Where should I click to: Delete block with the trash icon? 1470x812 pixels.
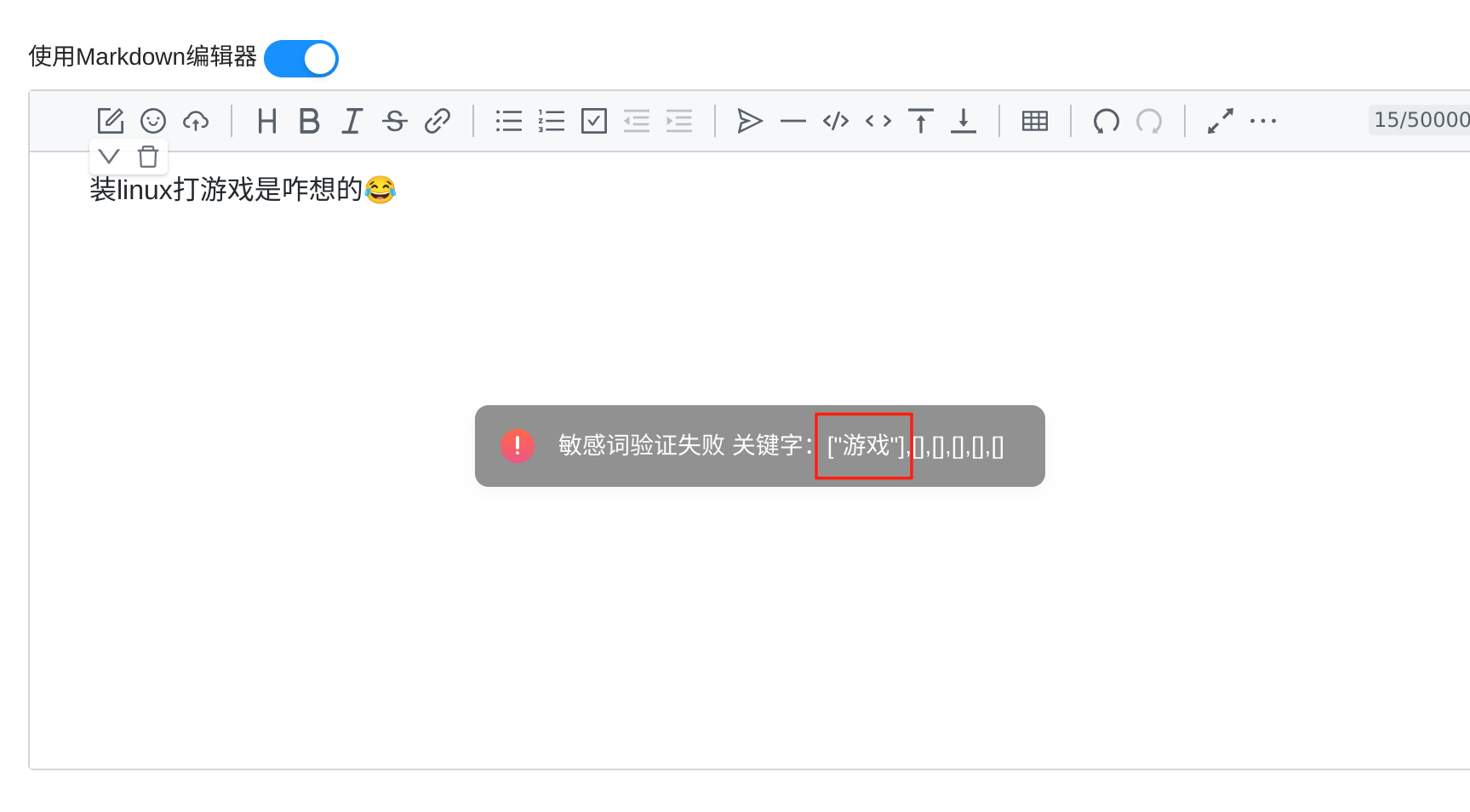[148, 157]
